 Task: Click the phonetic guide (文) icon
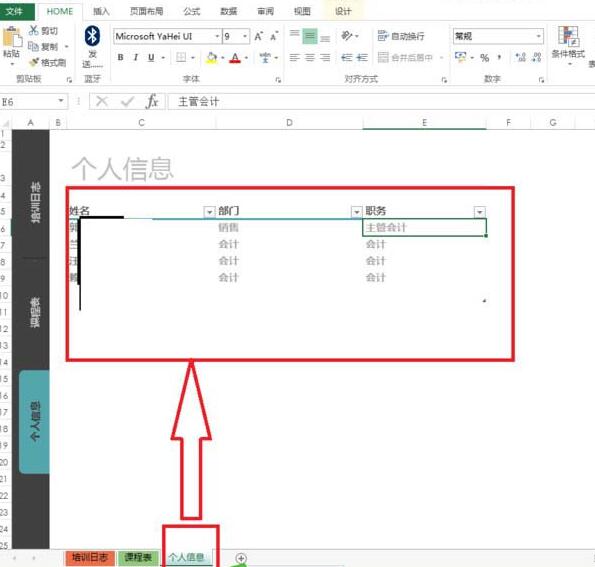pos(265,58)
